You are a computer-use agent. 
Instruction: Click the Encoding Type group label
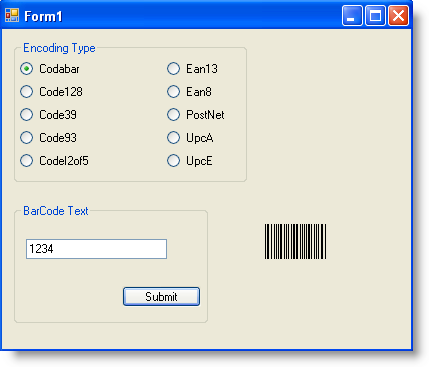59,48
